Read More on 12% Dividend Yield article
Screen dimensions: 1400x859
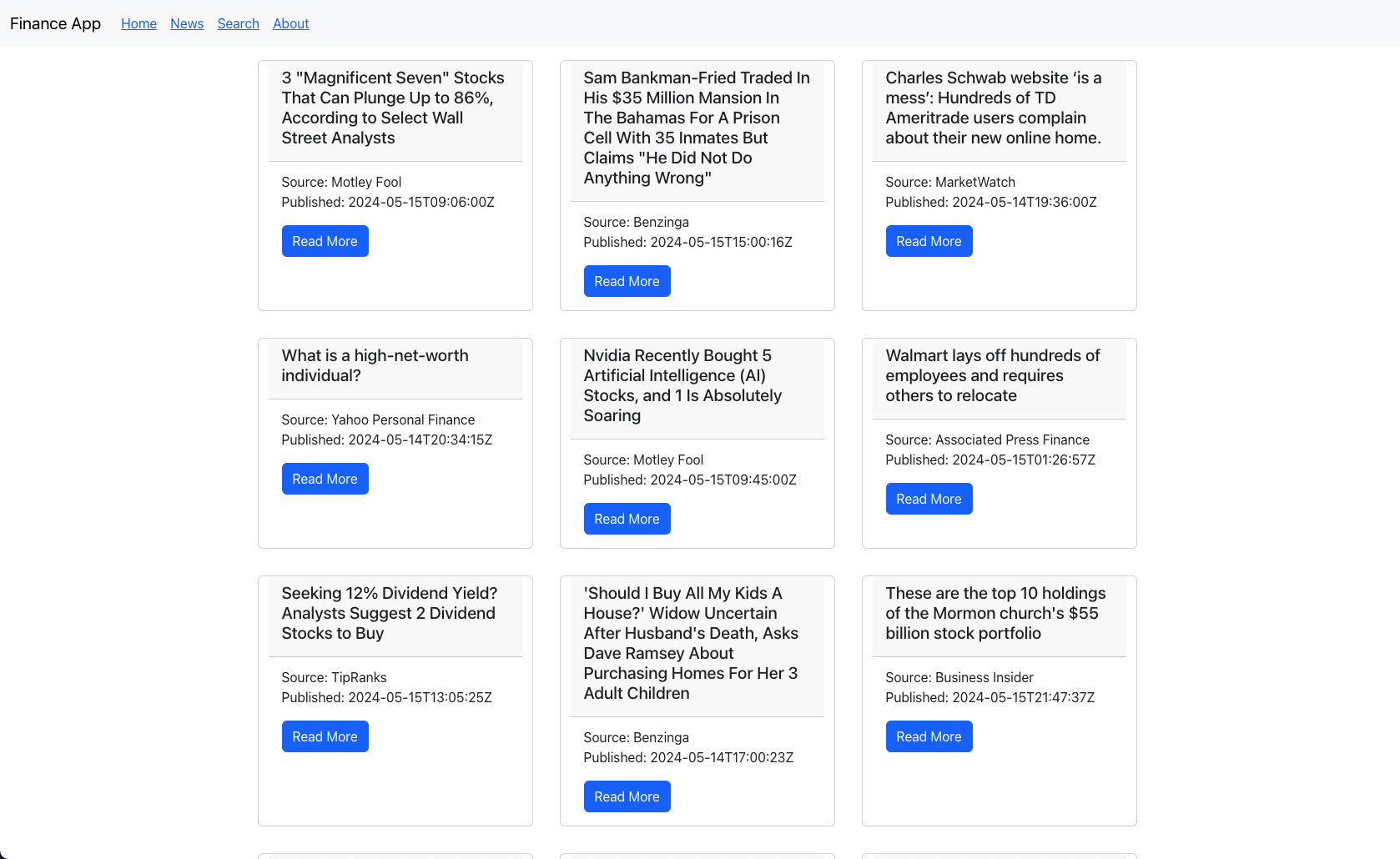(x=325, y=736)
